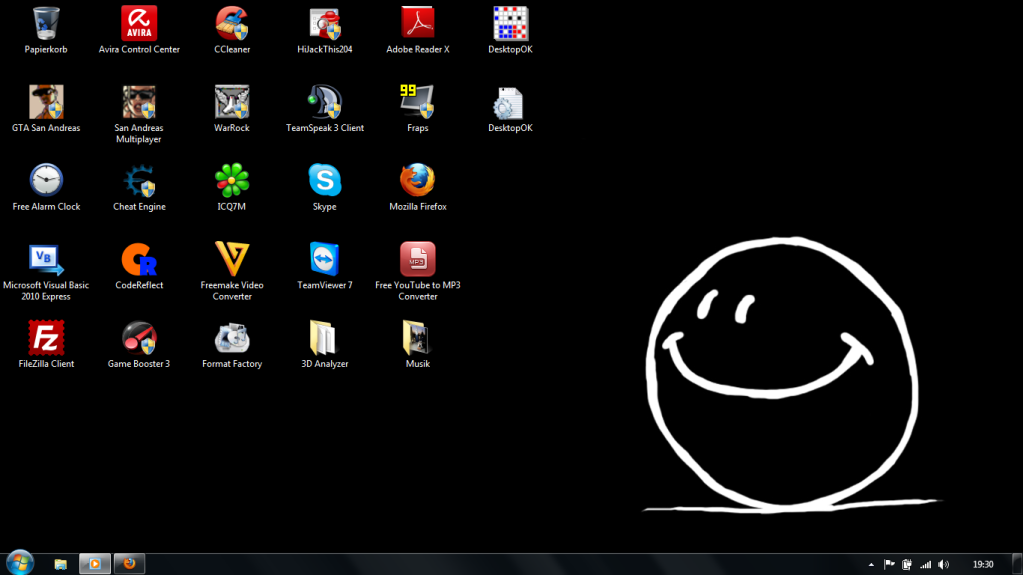The width and height of the screenshot is (1023, 575).
Task: Open the Windows Start menu orb
Action: pyautogui.click(x=19, y=563)
